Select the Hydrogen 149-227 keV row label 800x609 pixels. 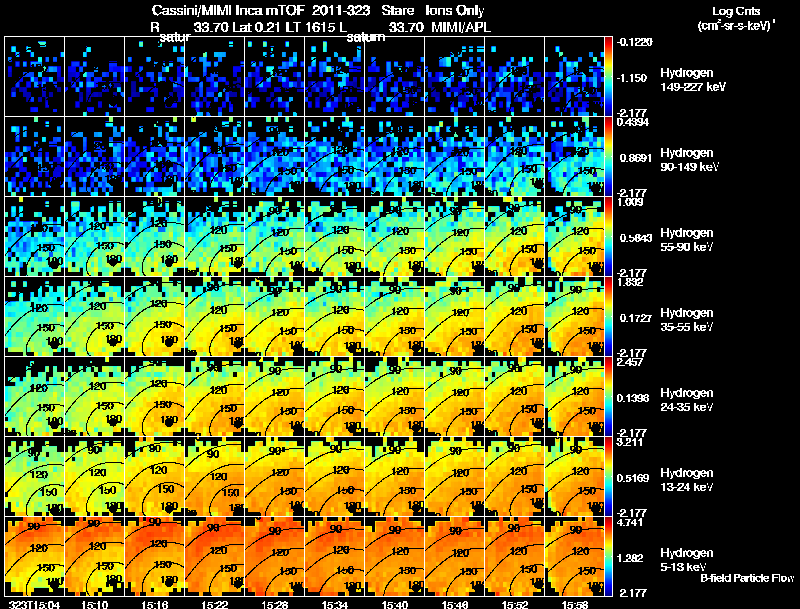pos(692,80)
